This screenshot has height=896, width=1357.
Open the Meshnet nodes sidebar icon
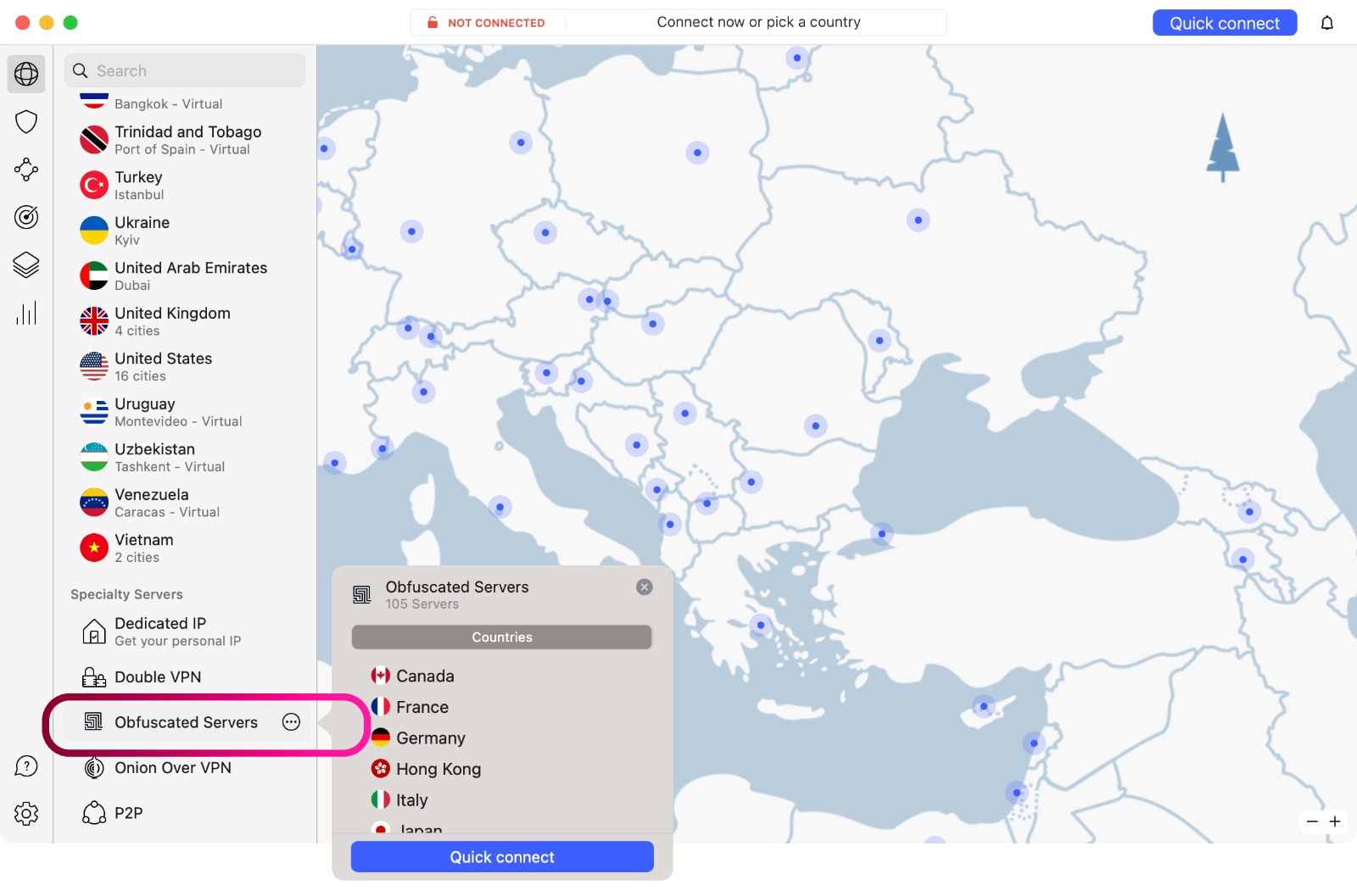[26, 170]
